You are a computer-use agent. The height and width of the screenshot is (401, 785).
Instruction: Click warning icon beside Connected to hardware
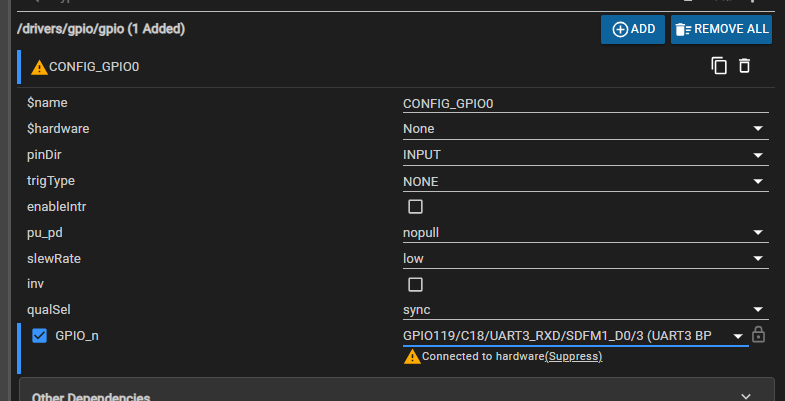tap(411, 356)
